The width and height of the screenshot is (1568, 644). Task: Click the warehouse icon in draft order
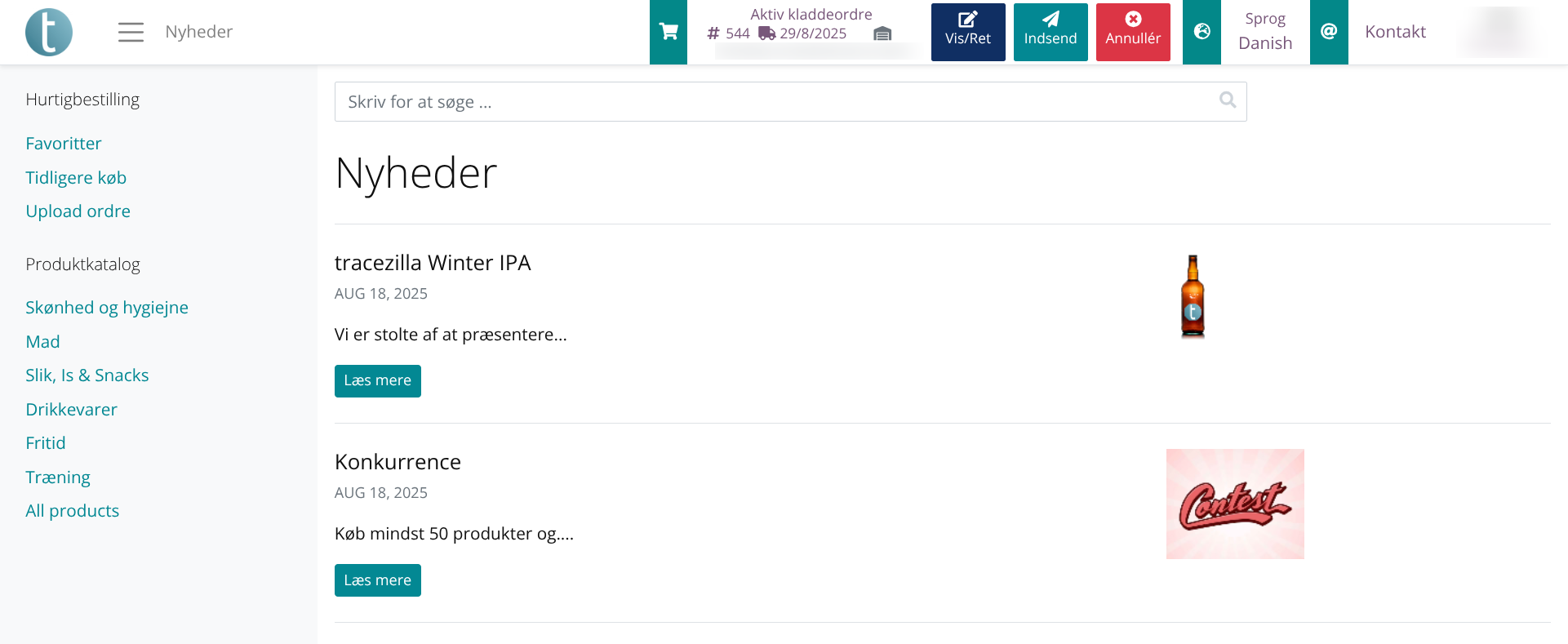tap(882, 33)
